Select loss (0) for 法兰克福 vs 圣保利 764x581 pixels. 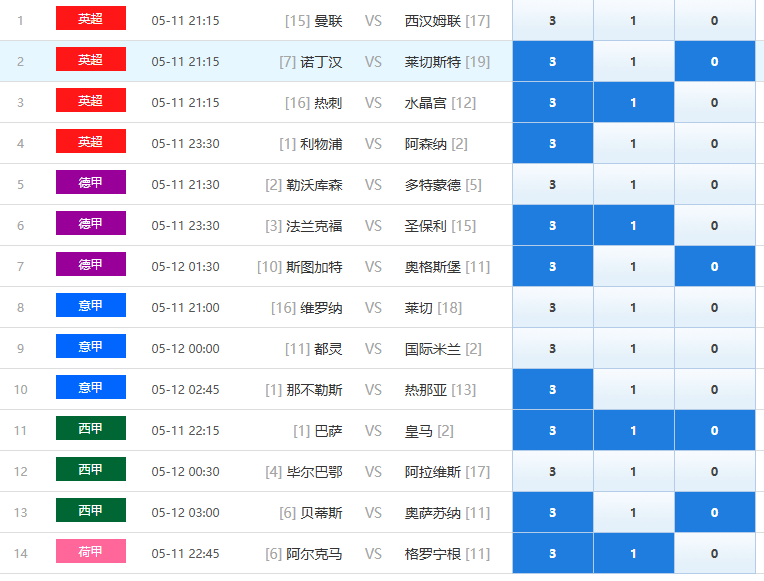click(715, 225)
